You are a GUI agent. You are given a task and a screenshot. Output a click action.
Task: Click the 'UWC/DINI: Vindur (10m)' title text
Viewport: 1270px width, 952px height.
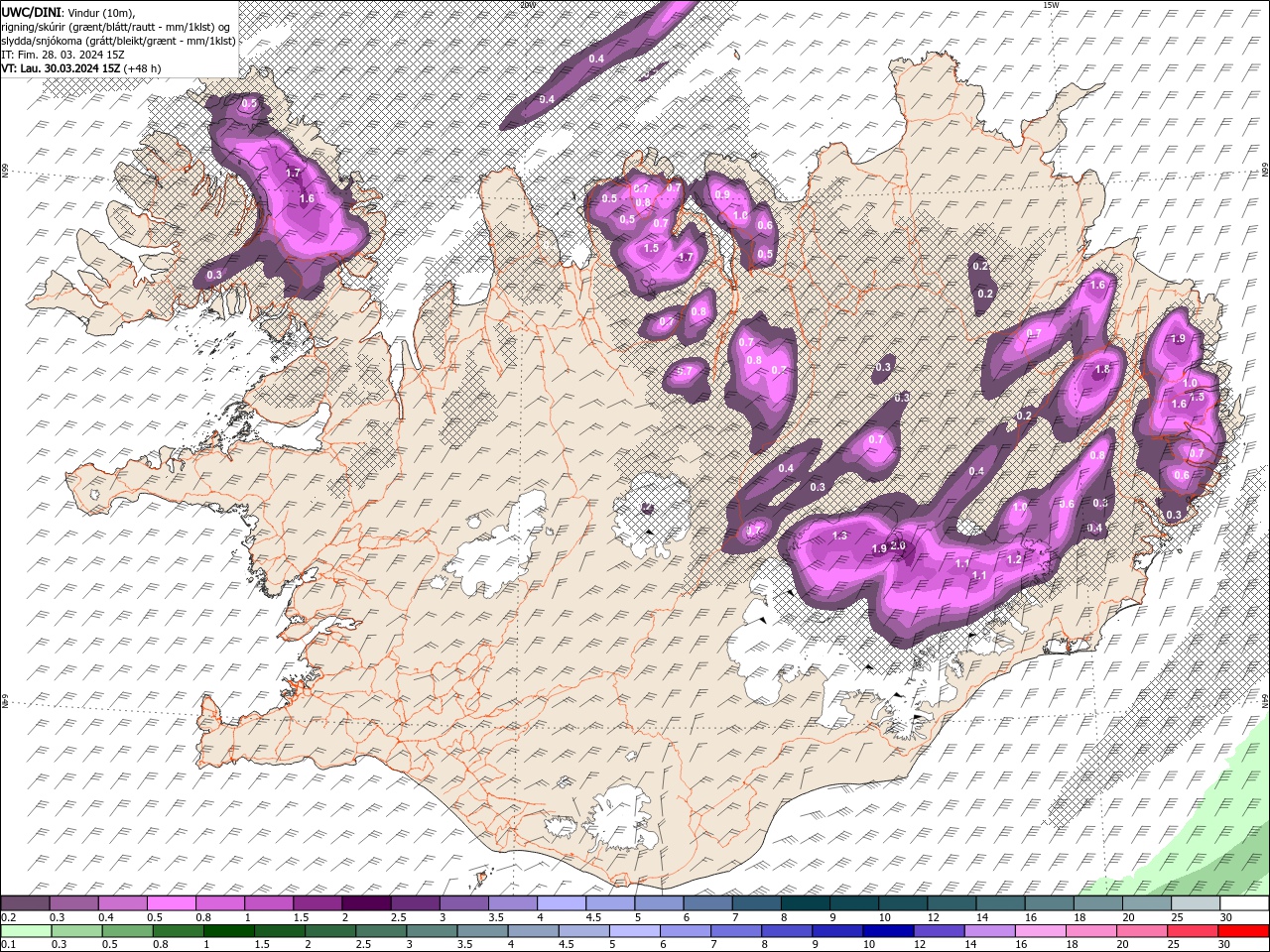tap(67, 12)
